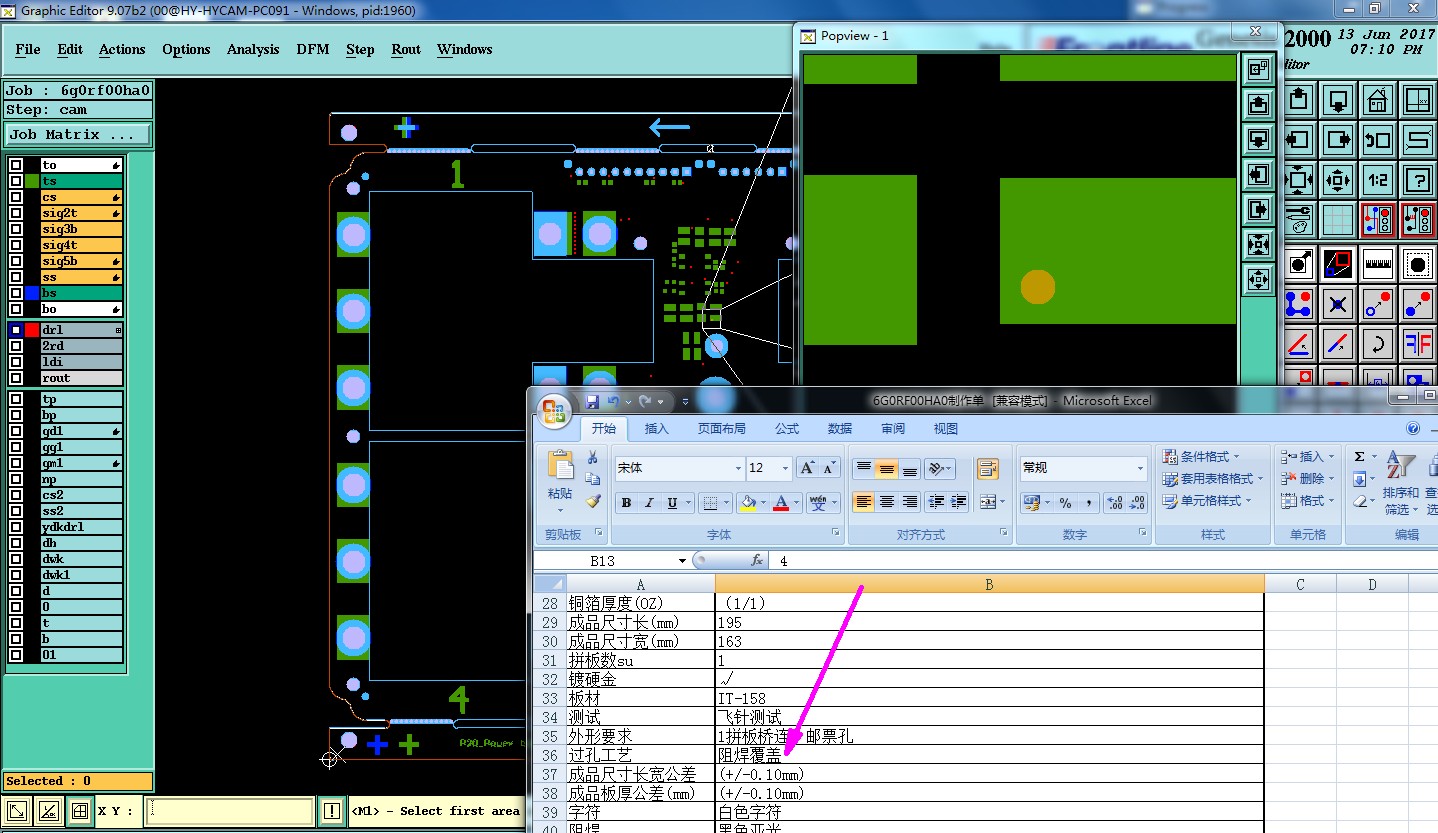
Task: Click the 套用表格格式 button
Action: pyautogui.click(x=1212, y=479)
